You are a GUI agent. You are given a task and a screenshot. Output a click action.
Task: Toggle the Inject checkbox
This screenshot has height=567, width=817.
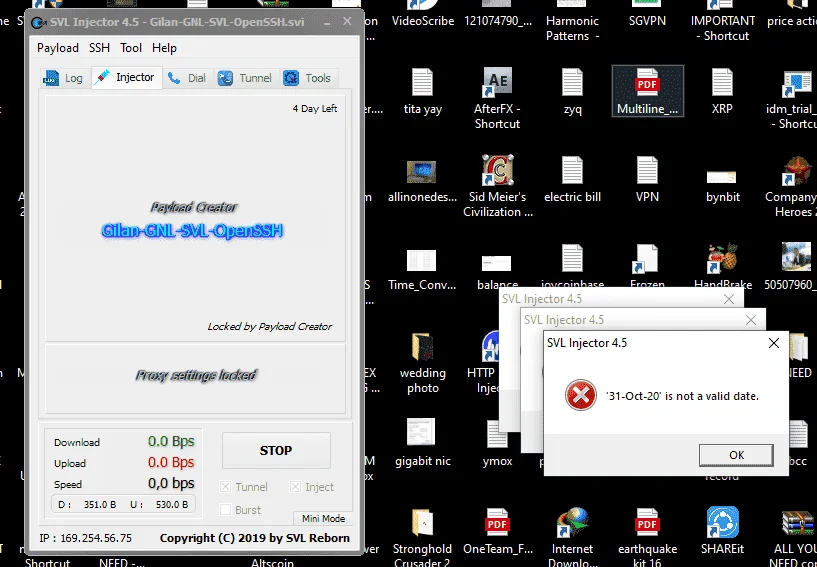pos(295,487)
